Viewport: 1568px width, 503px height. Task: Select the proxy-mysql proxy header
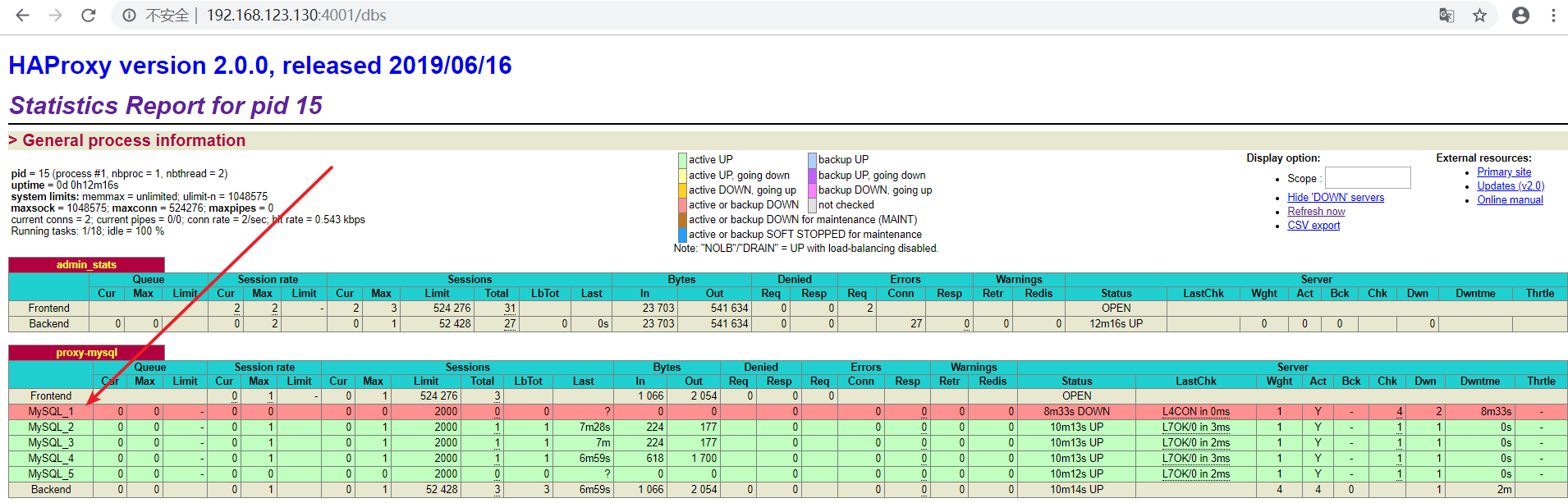(86, 353)
